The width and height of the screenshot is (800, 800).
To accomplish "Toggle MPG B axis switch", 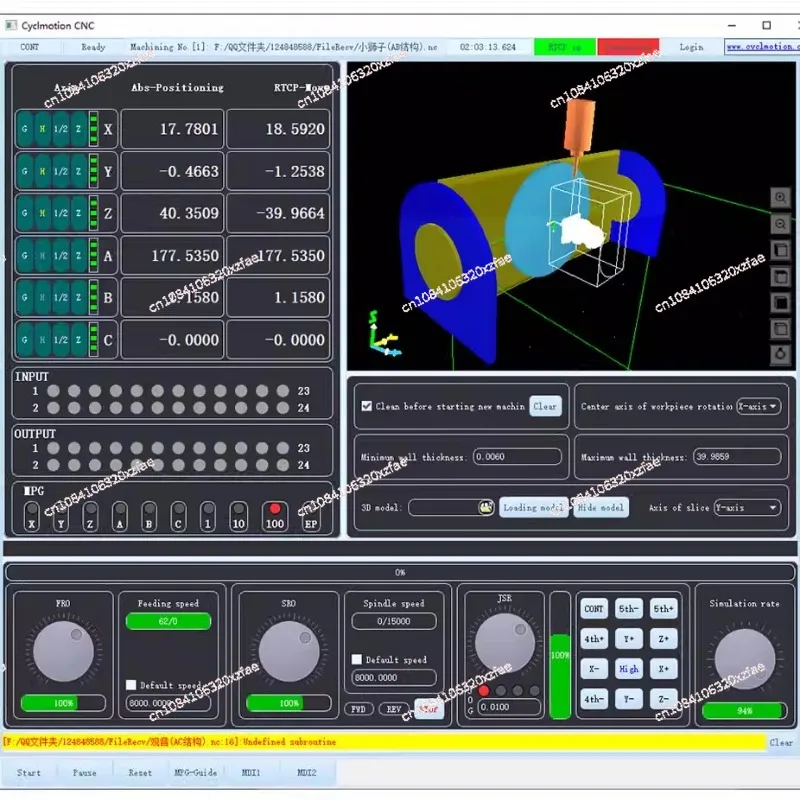I will [x=149, y=516].
